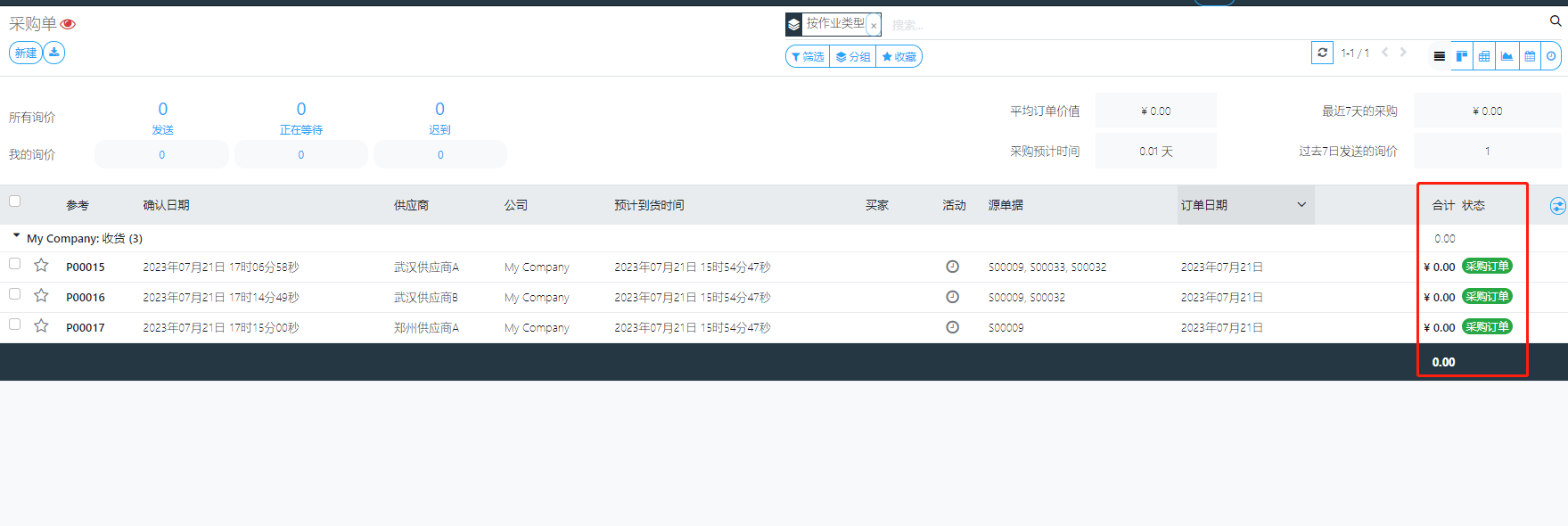
Task: Select the checkbox for P00017
Action: pos(14,325)
